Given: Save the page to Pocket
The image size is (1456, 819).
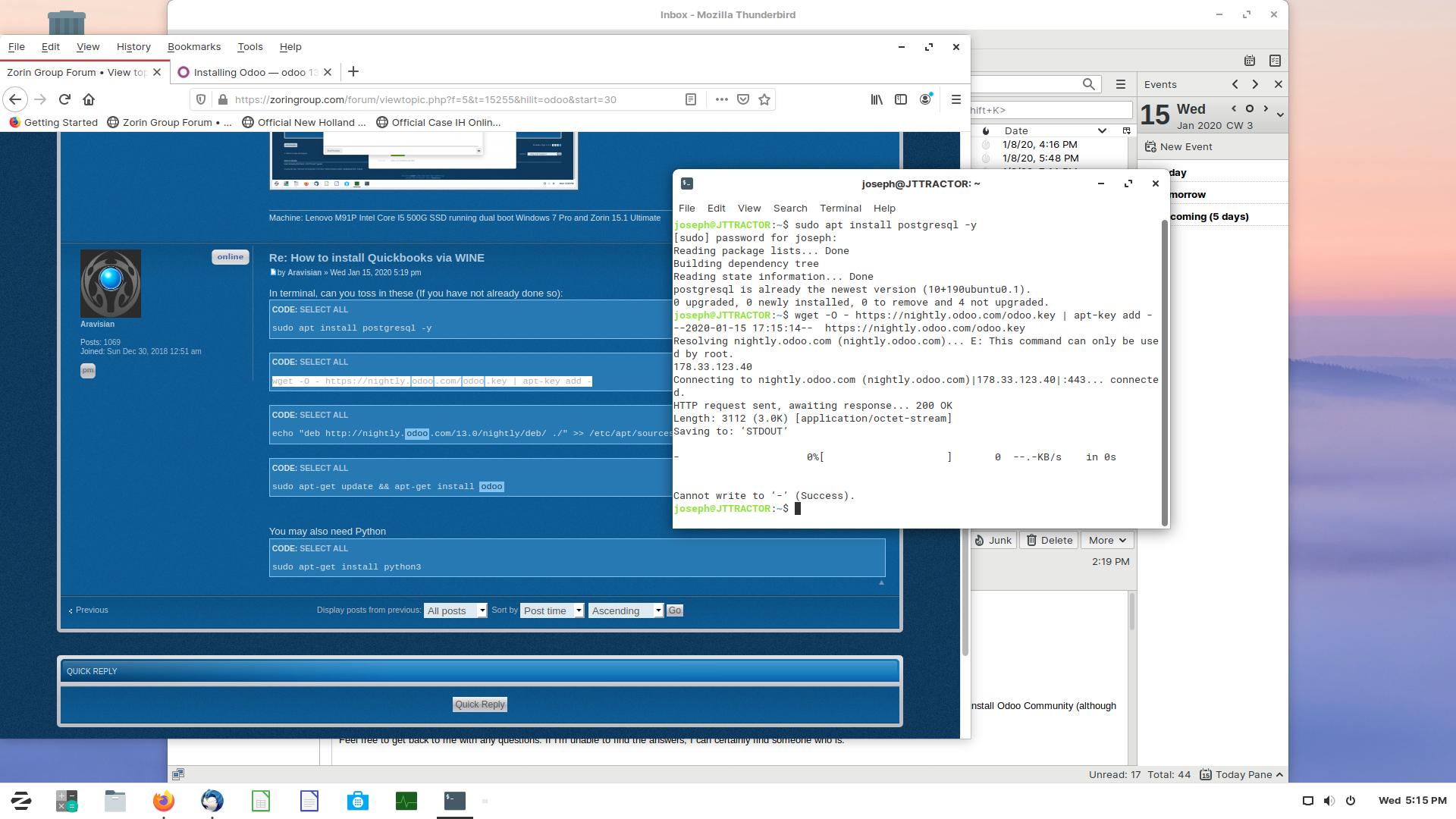Looking at the screenshot, I should [x=743, y=99].
